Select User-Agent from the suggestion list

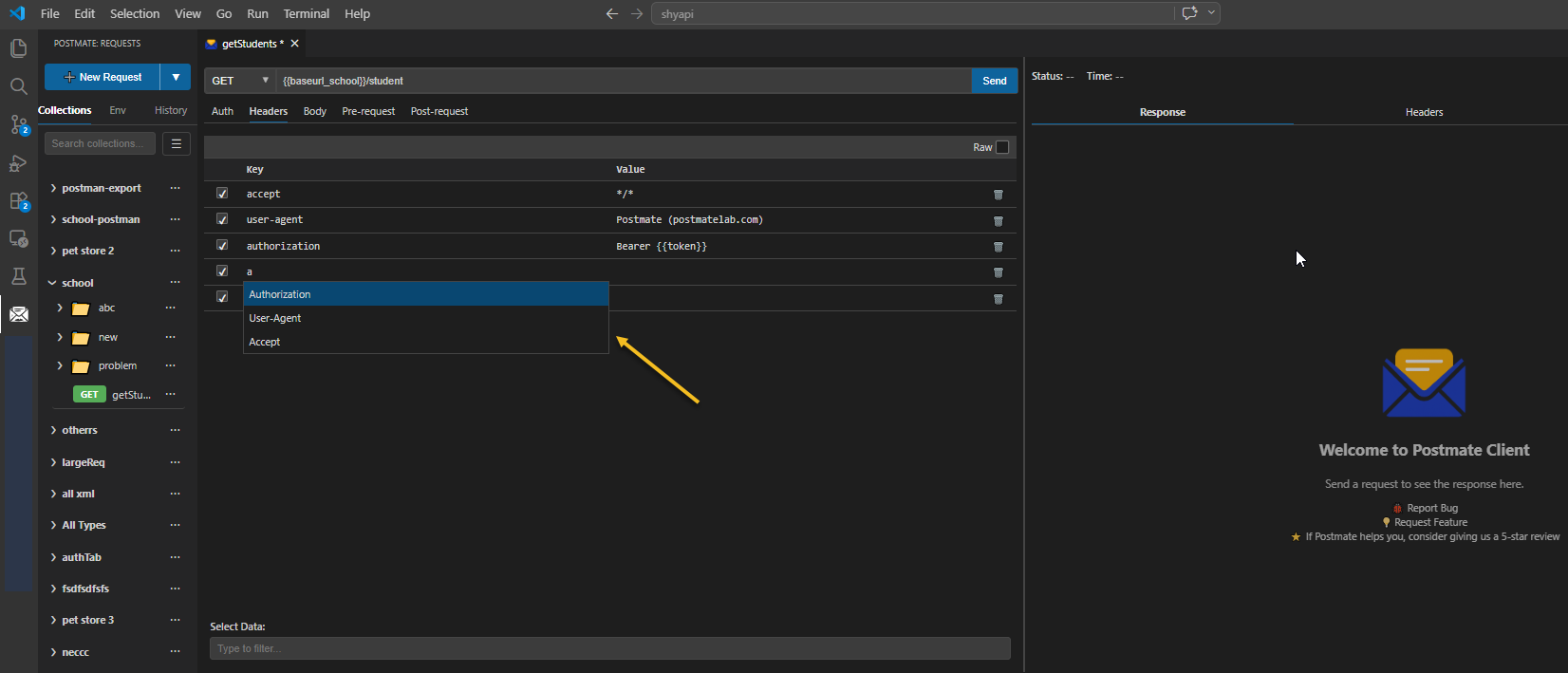(x=426, y=318)
